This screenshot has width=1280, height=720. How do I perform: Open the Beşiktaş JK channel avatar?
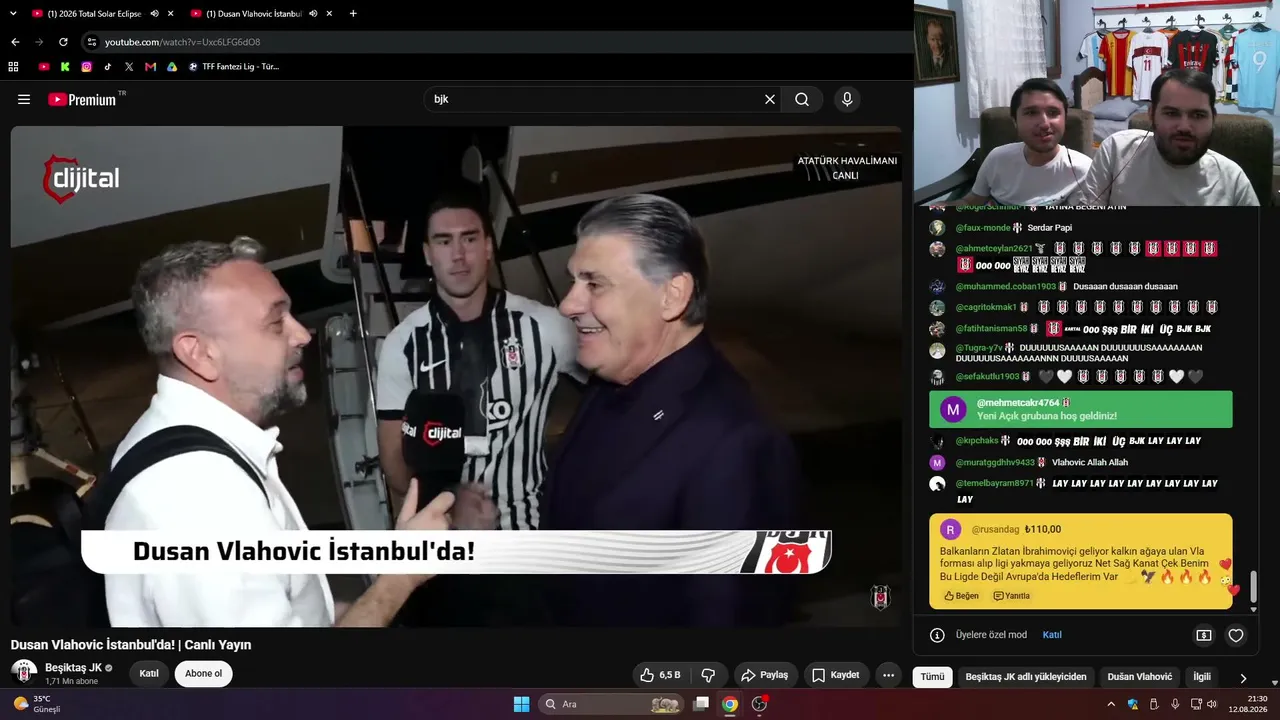click(x=24, y=673)
